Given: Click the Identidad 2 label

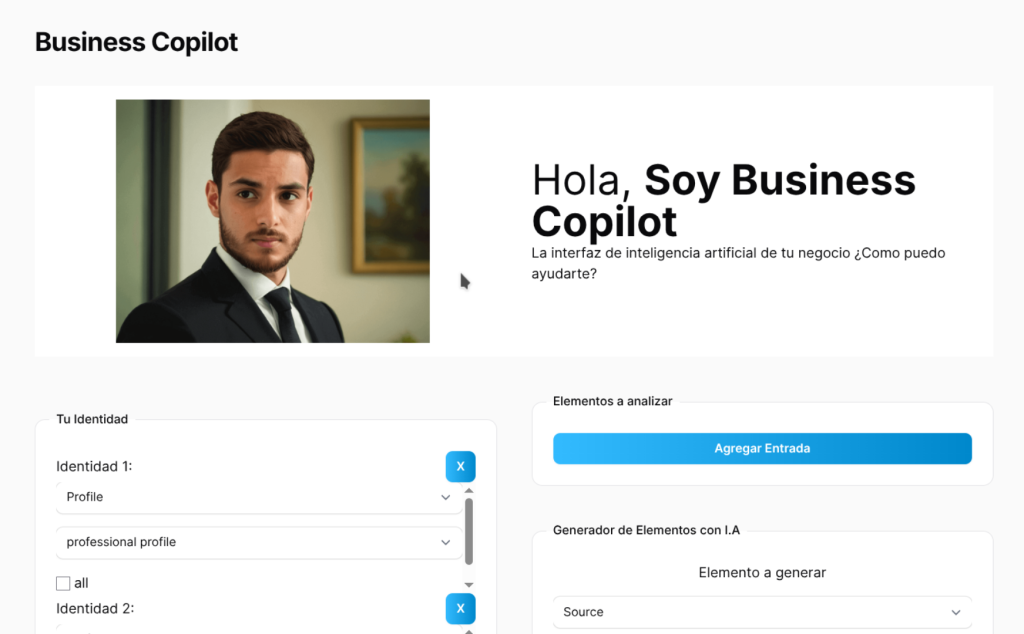Looking at the screenshot, I should [x=95, y=609].
